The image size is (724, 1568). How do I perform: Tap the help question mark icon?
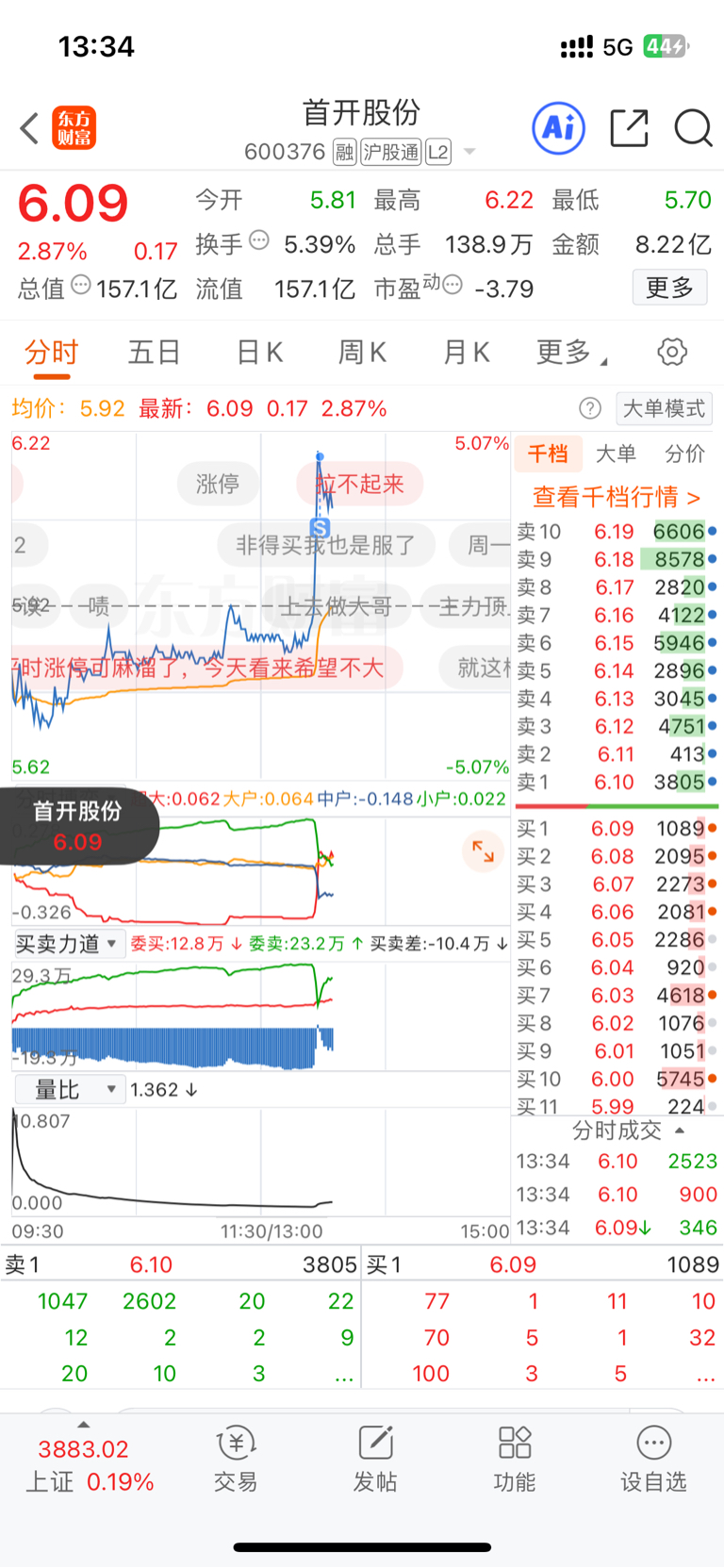click(590, 408)
